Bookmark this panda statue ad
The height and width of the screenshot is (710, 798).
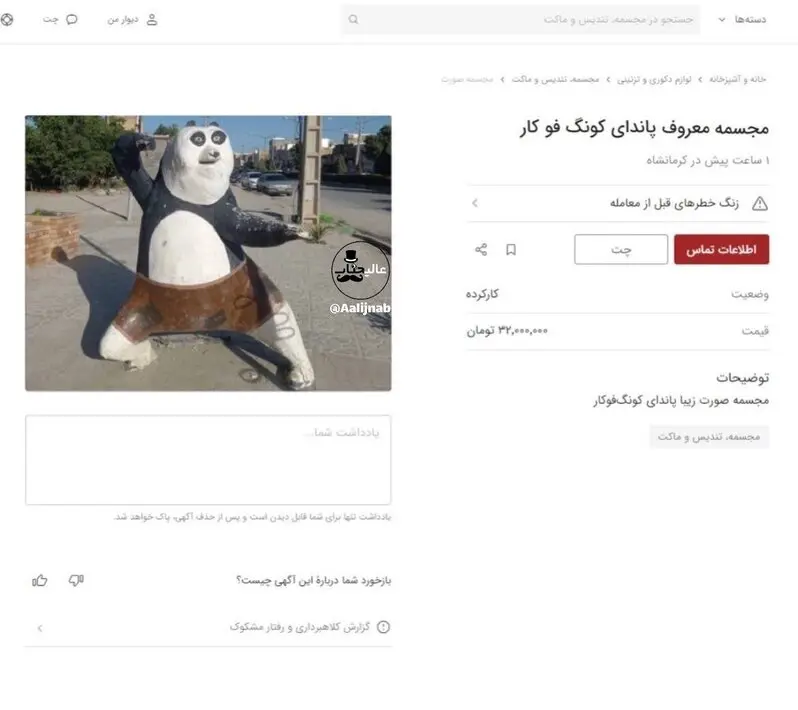511,250
